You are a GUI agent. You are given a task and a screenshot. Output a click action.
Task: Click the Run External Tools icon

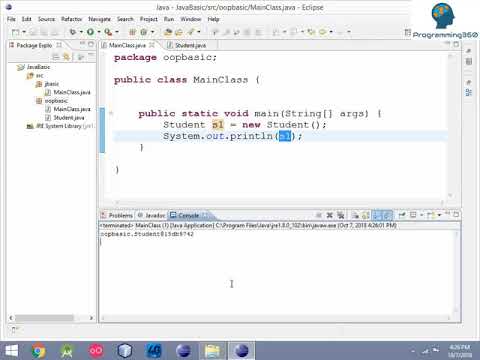pyautogui.click(x=108, y=32)
